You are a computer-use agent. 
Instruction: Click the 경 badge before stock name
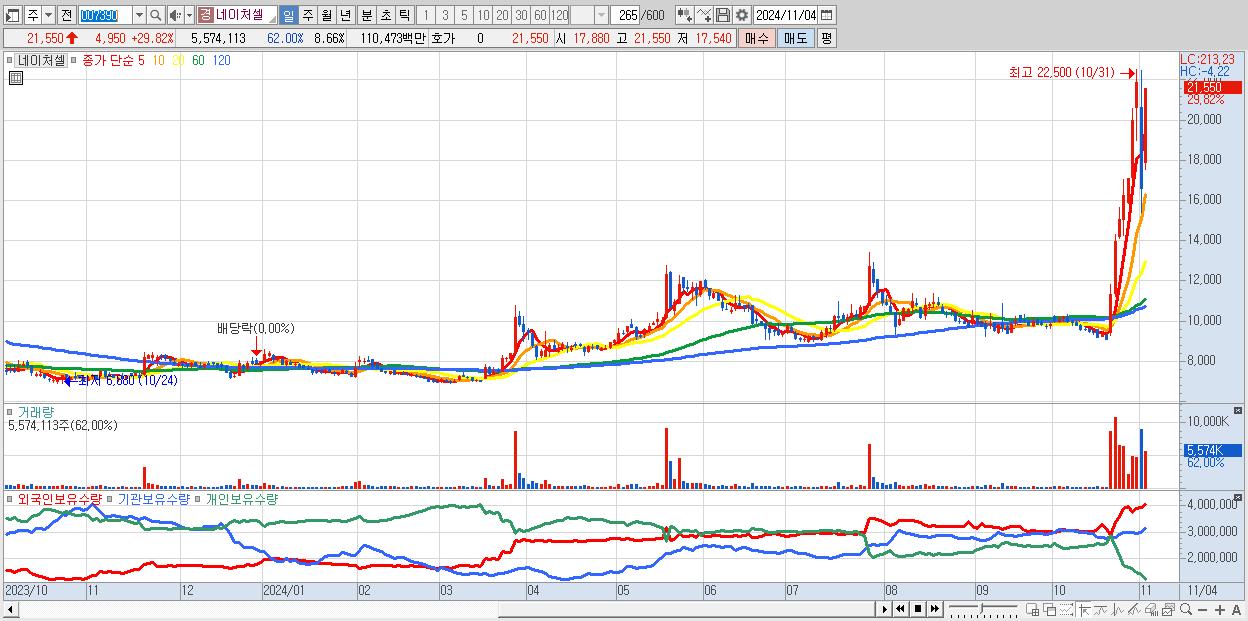[205, 16]
